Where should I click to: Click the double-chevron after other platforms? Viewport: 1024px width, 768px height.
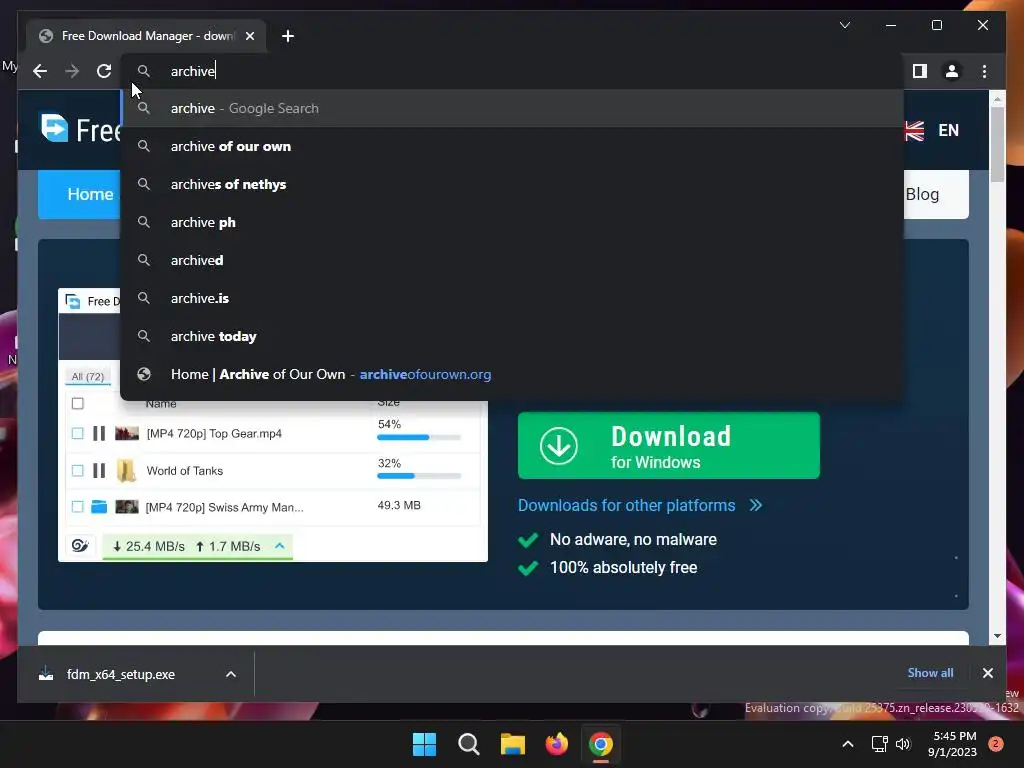point(756,505)
